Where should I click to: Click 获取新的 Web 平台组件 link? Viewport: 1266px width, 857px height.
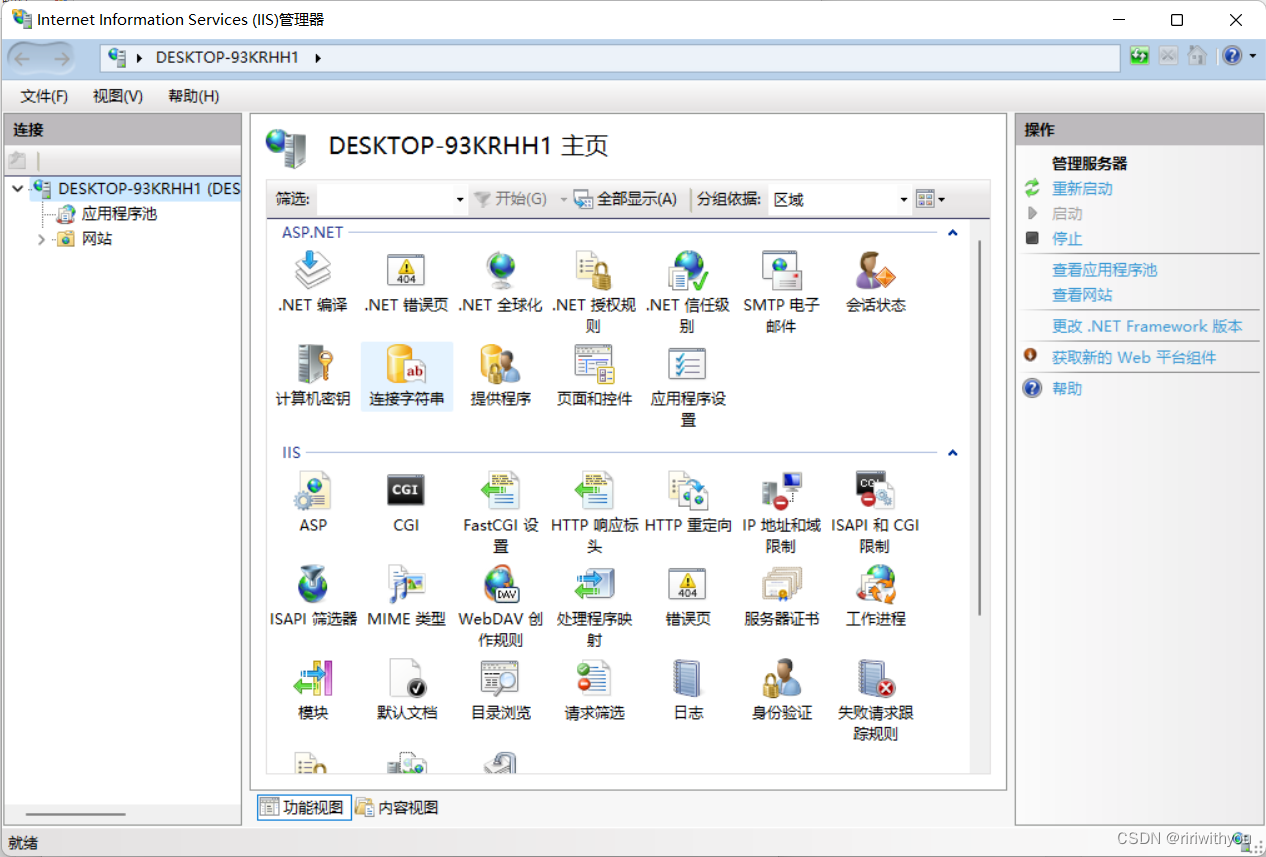point(1134,357)
